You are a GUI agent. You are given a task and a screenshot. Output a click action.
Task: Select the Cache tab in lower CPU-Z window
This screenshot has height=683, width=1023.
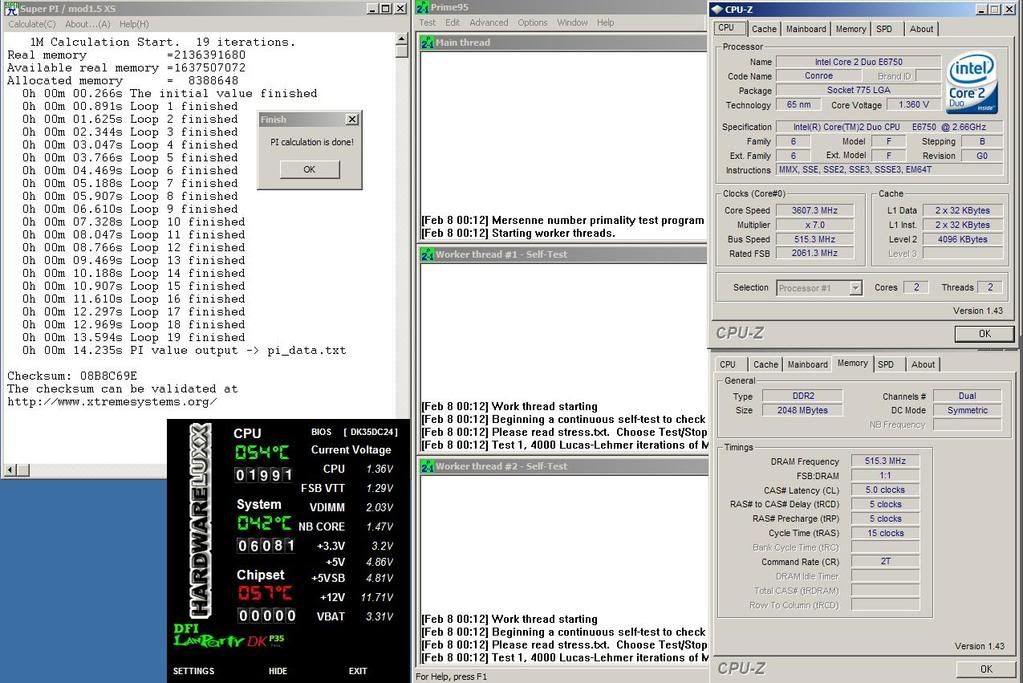click(765, 365)
